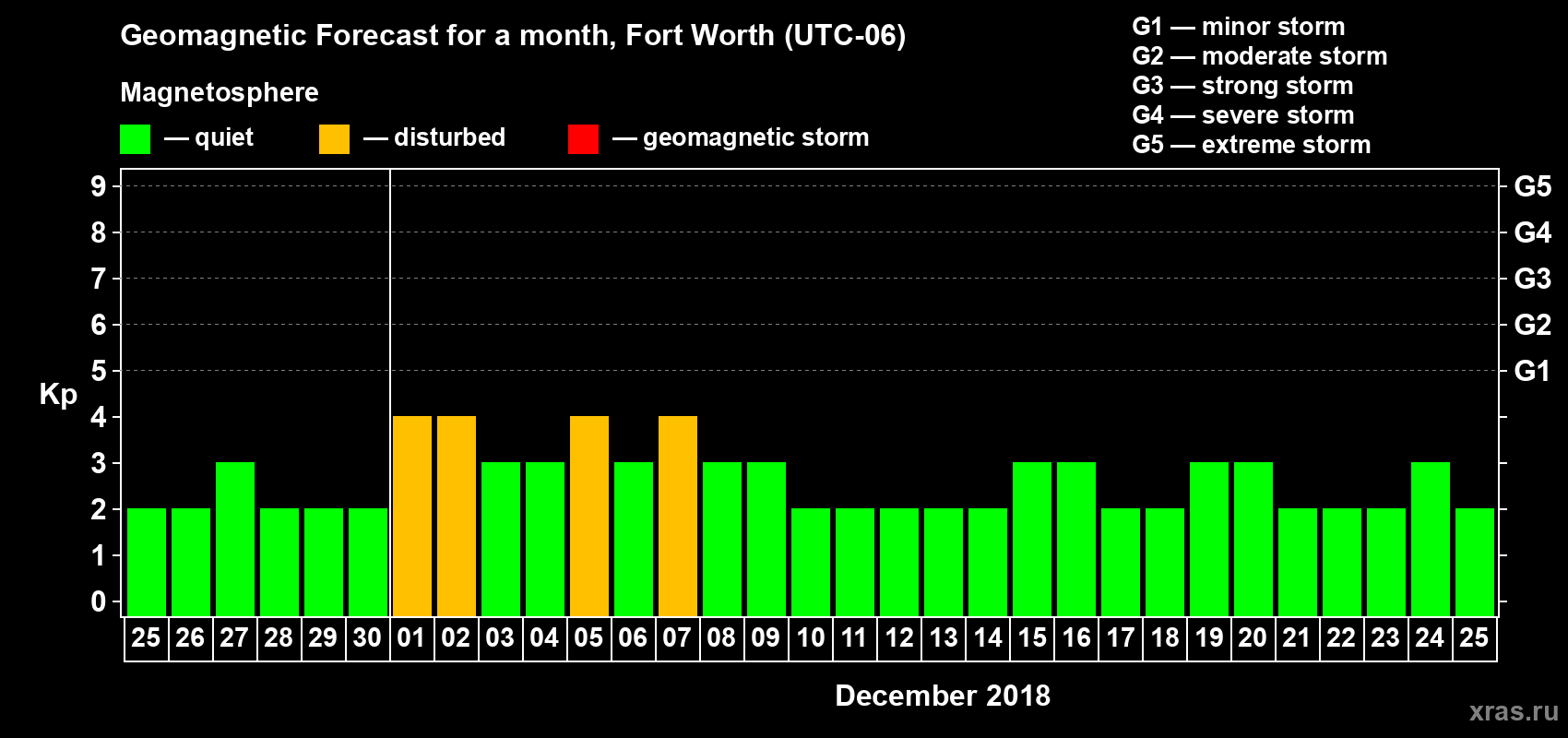
Task: Click the date label 25 at the chart's left edge
Action: (146, 637)
